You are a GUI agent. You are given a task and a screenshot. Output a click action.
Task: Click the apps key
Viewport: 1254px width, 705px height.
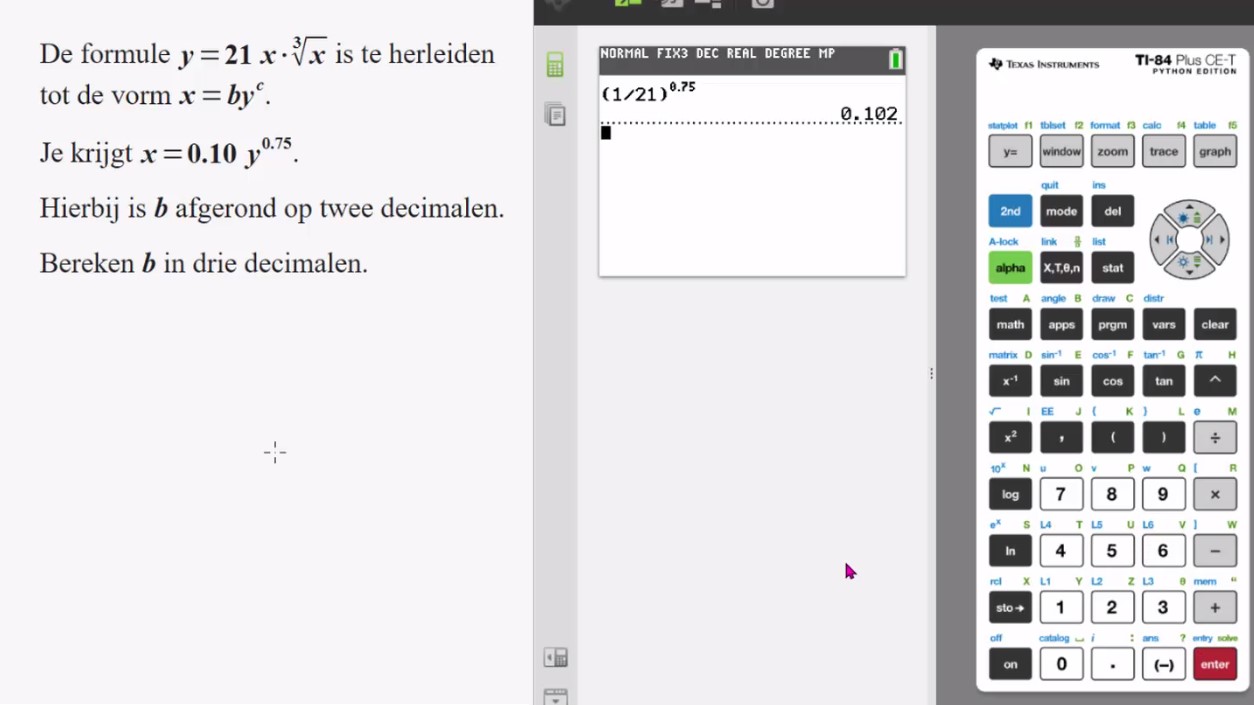pos(1061,324)
